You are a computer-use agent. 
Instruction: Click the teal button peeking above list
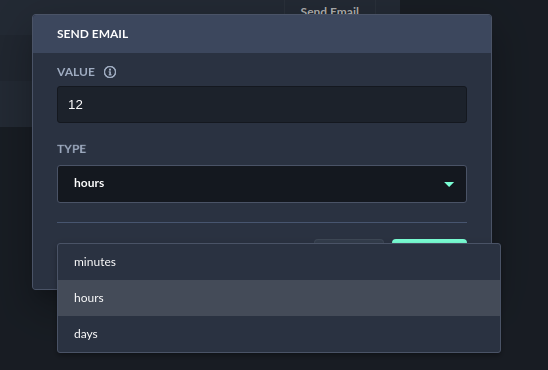(429, 241)
